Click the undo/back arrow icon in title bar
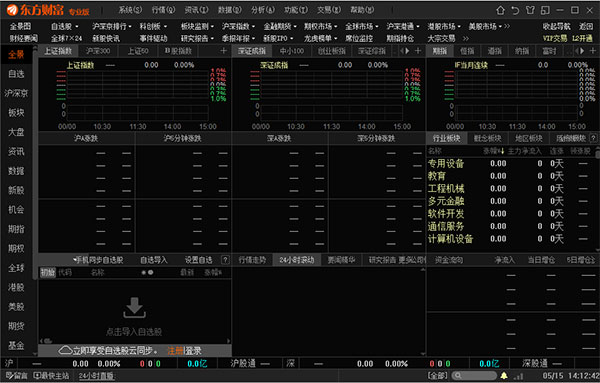This screenshot has height=383, width=600. (x=515, y=10)
